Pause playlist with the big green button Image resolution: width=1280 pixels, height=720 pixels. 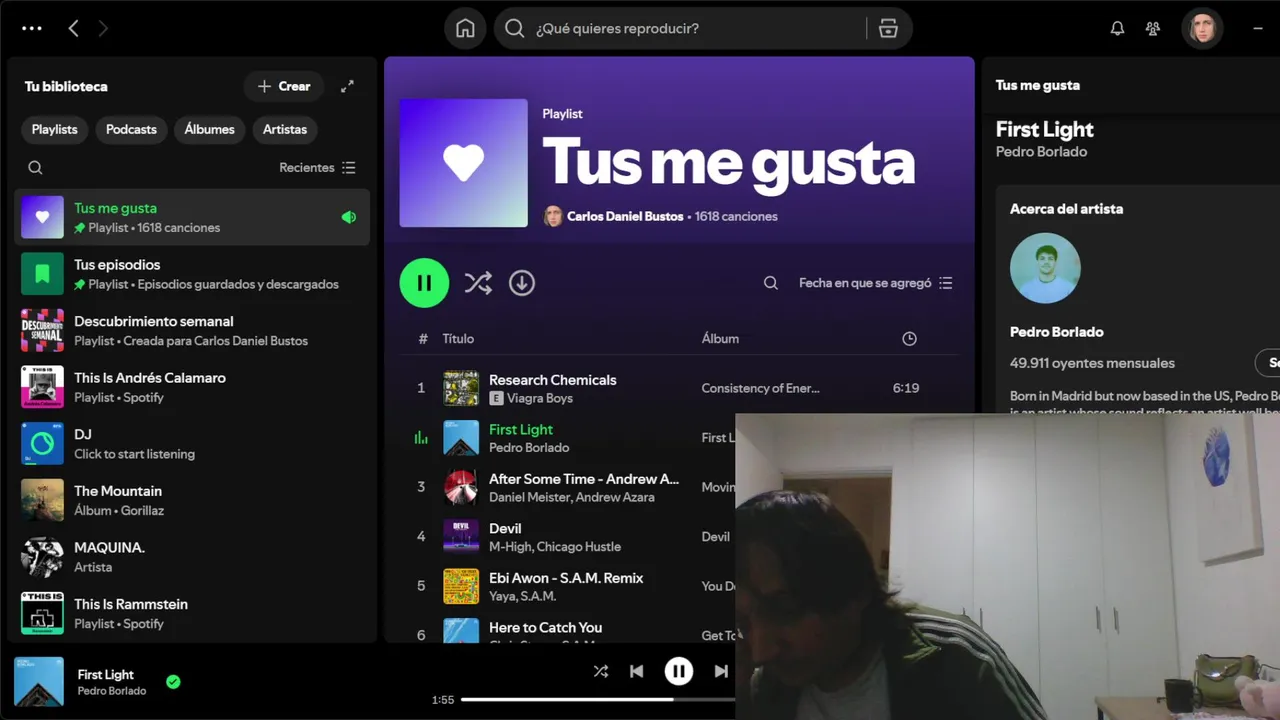[x=424, y=283]
